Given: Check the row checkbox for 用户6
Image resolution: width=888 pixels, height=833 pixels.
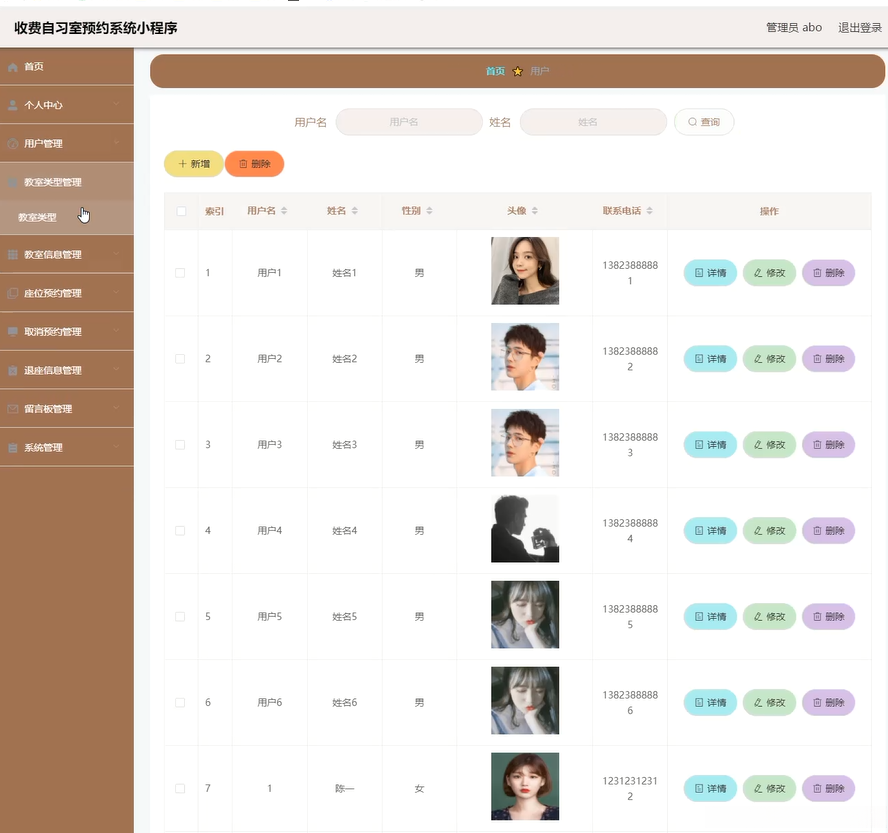Looking at the screenshot, I should pos(180,703).
